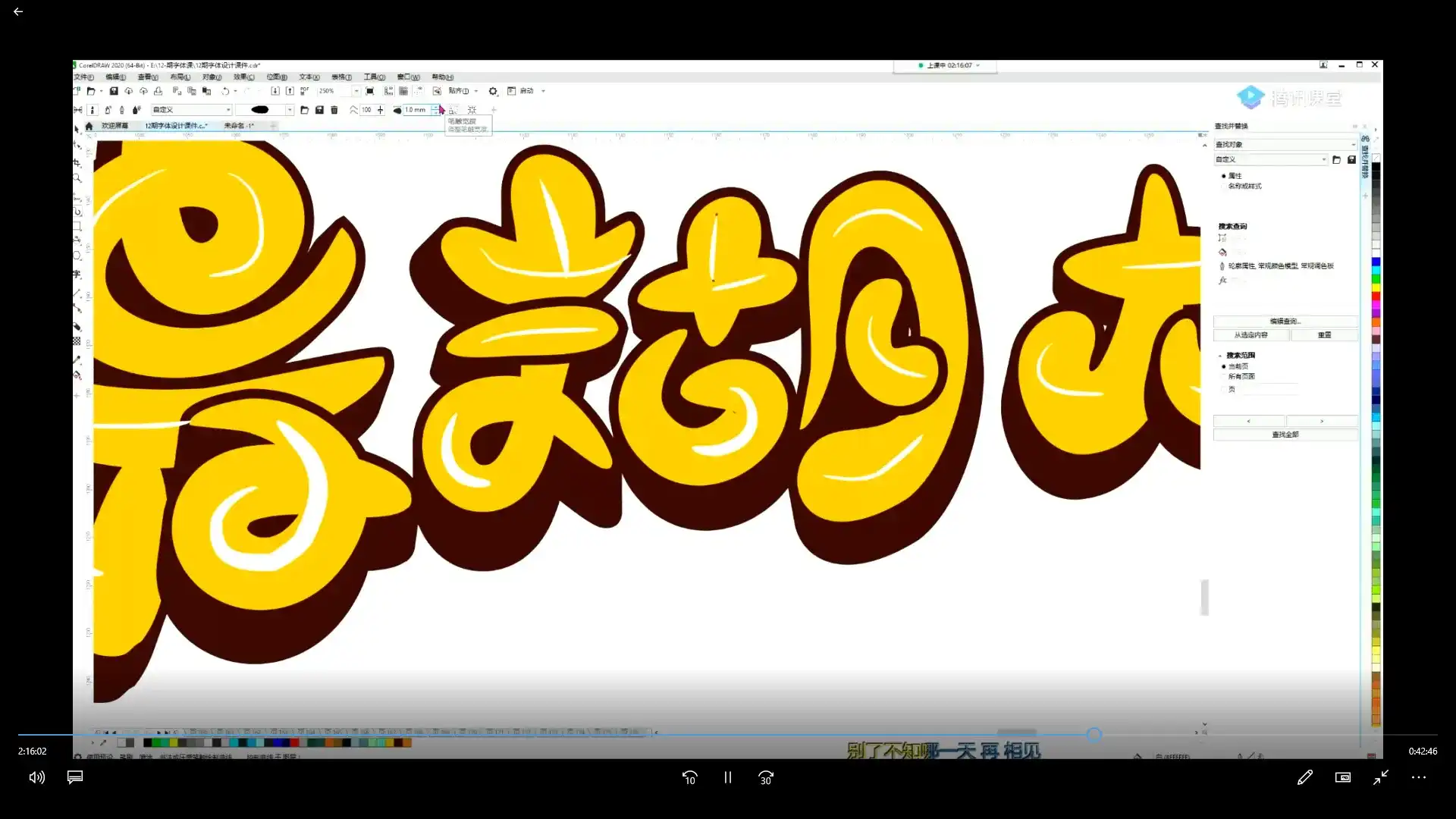
Task: Click the 编辑查询 button
Action: pyautogui.click(x=1285, y=322)
